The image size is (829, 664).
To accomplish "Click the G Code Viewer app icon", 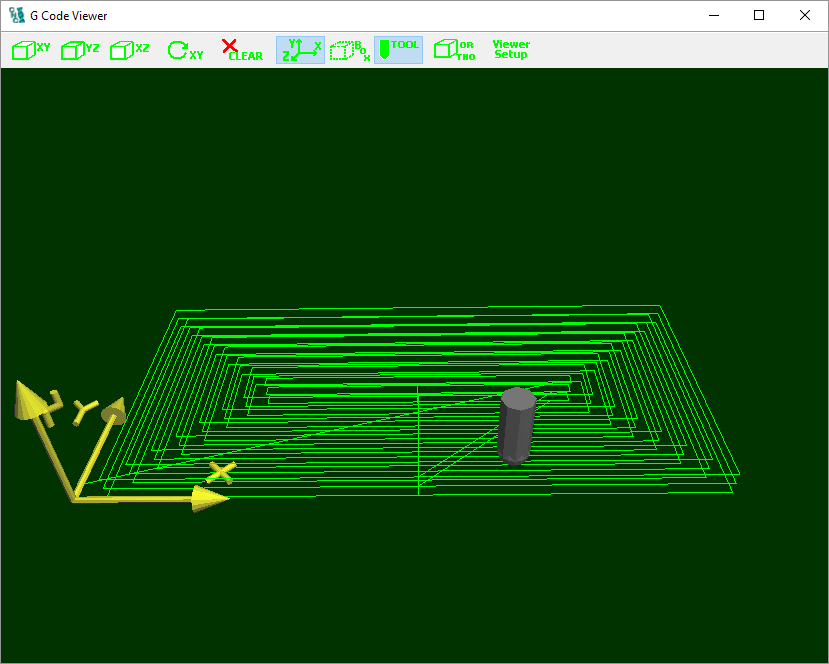I will click(x=16, y=16).
